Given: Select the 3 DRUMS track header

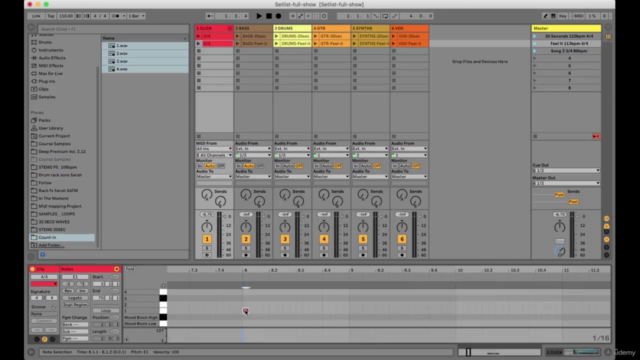Looking at the screenshot, I should pyautogui.click(x=292, y=28).
